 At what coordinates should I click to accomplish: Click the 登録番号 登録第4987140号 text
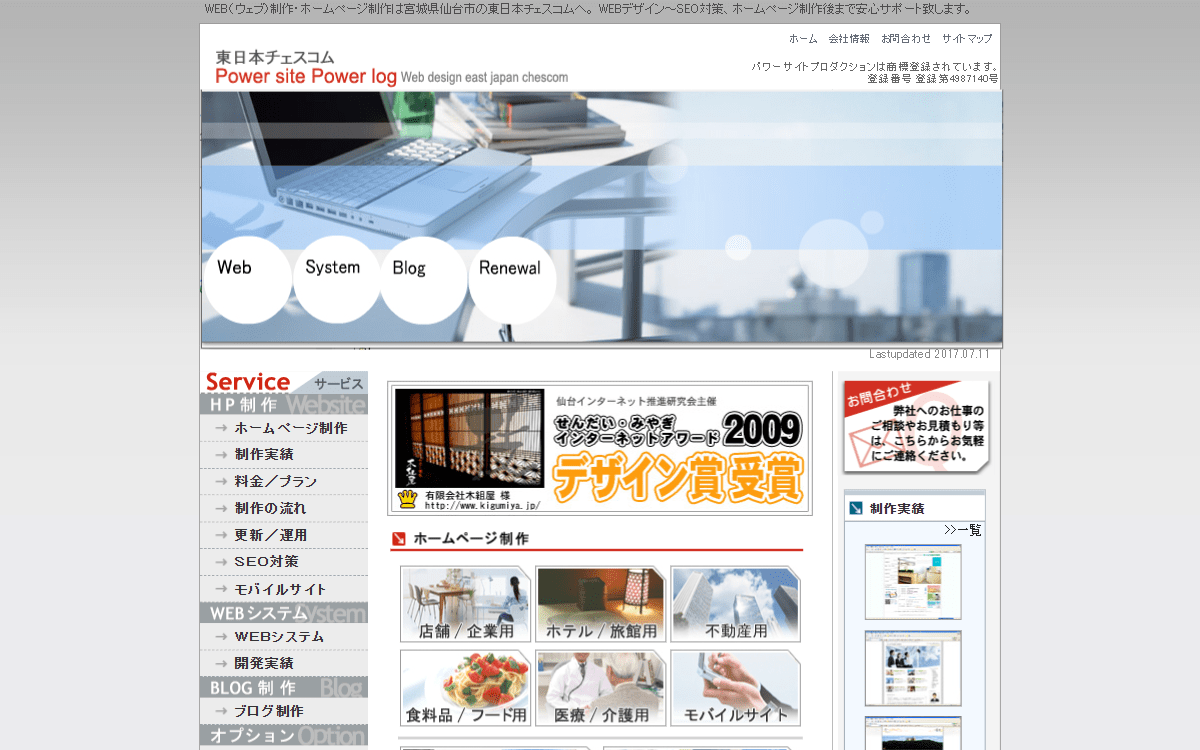(932, 79)
